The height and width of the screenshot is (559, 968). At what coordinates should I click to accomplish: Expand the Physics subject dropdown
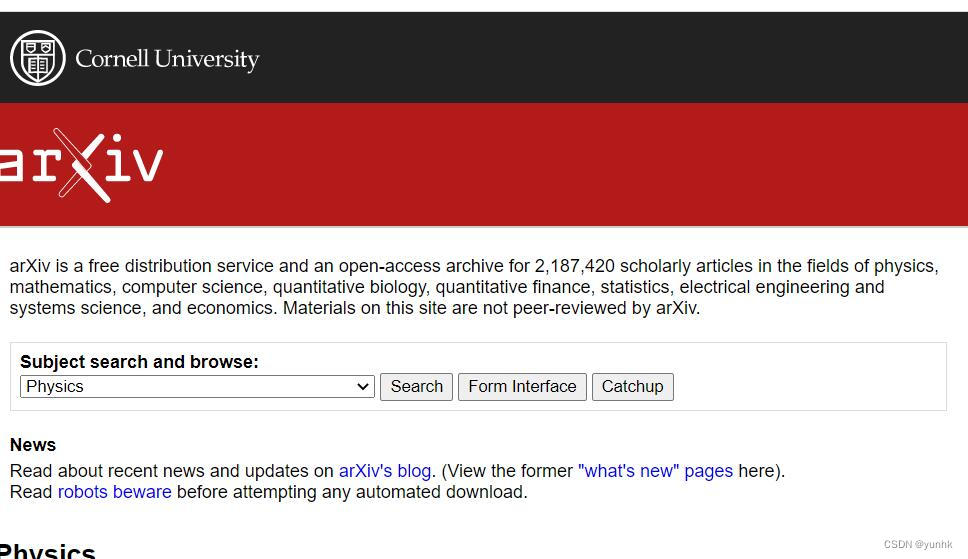pos(198,387)
